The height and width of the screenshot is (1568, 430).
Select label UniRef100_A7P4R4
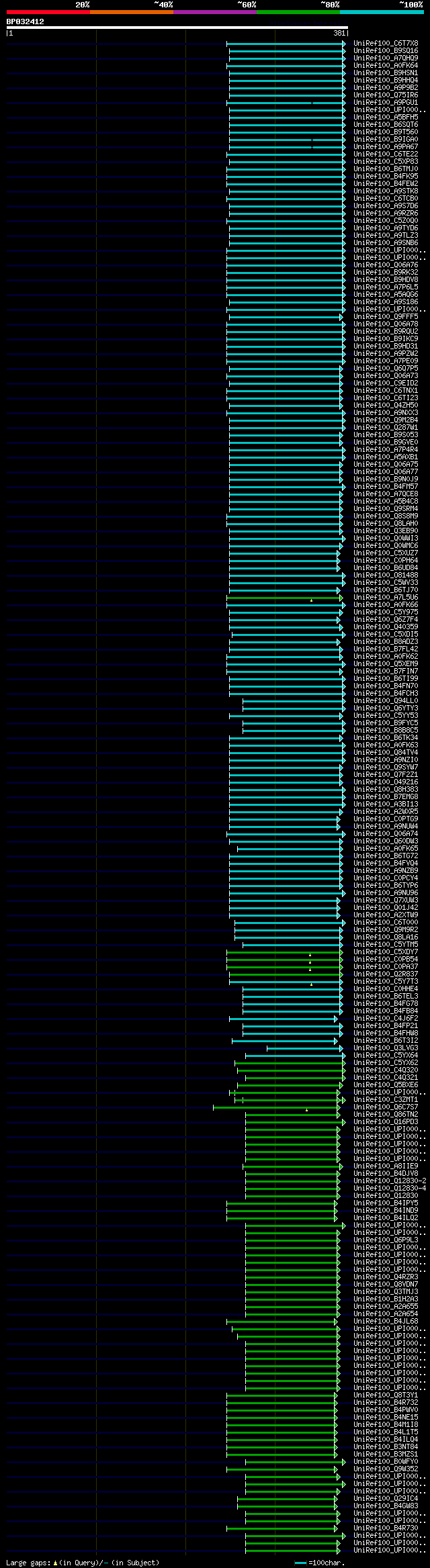pyautogui.click(x=386, y=449)
